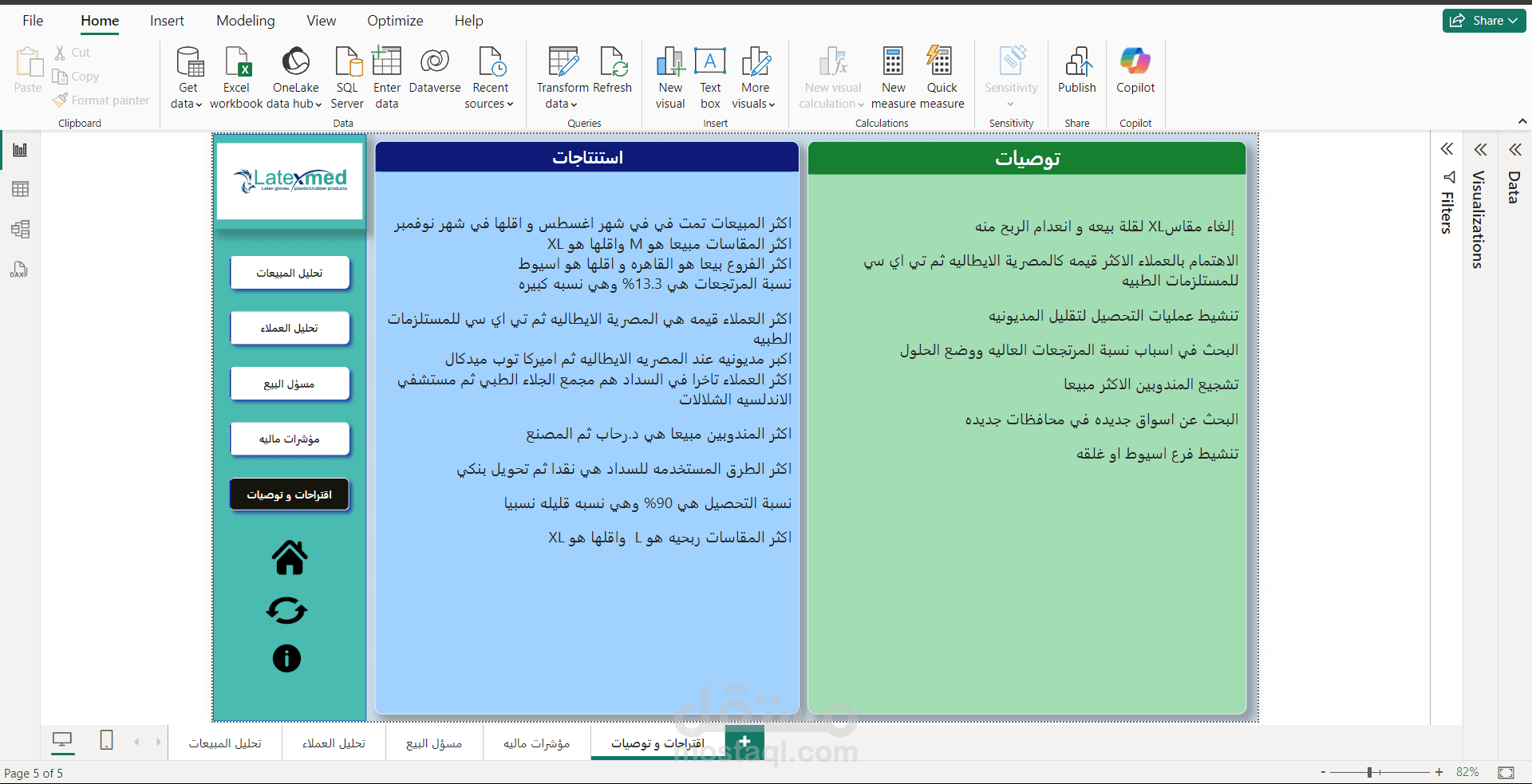The image size is (1532, 784).
Task: Open the مؤشرات ماليه page tab
Action: 536,743
